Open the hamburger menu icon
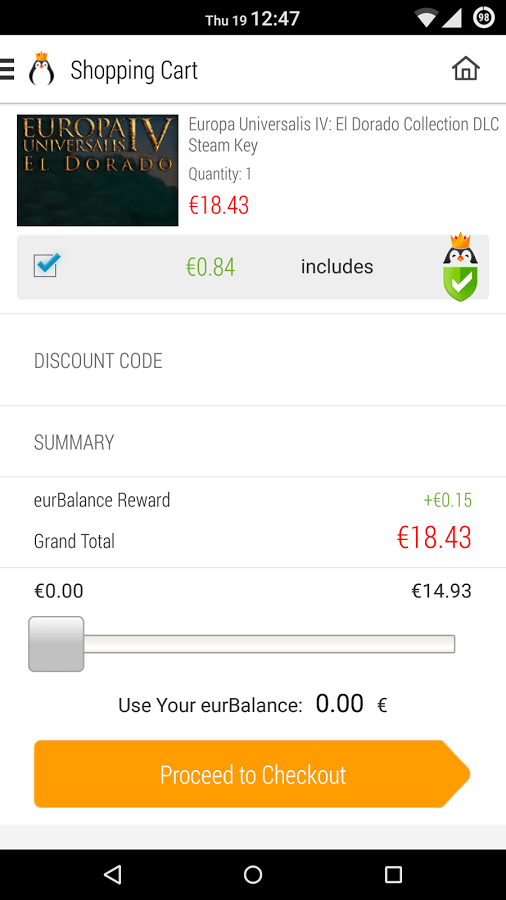 tap(6, 69)
